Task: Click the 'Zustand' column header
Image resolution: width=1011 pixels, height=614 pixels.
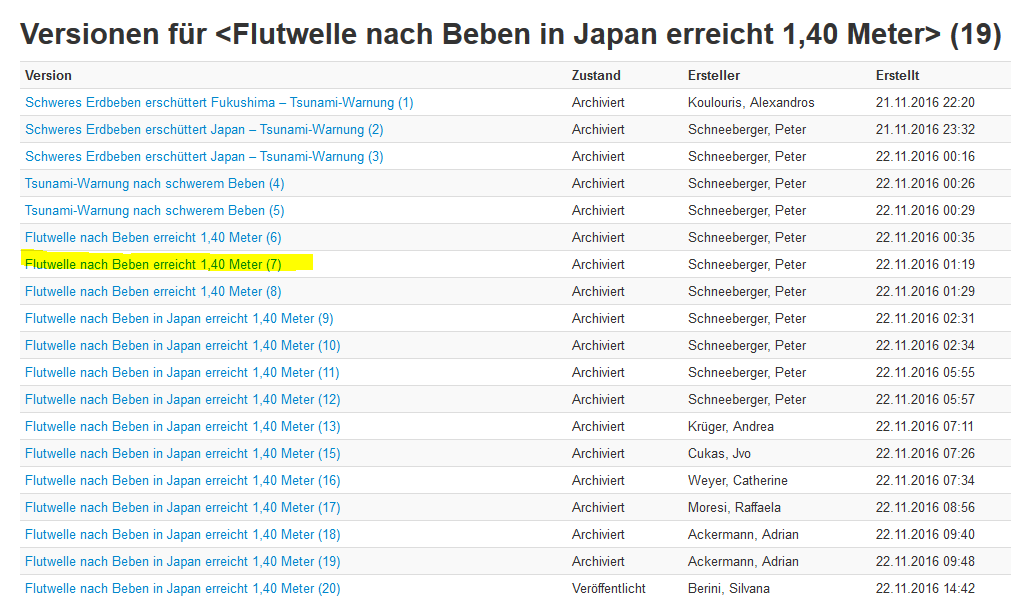Action: pyautogui.click(x=596, y=76)
